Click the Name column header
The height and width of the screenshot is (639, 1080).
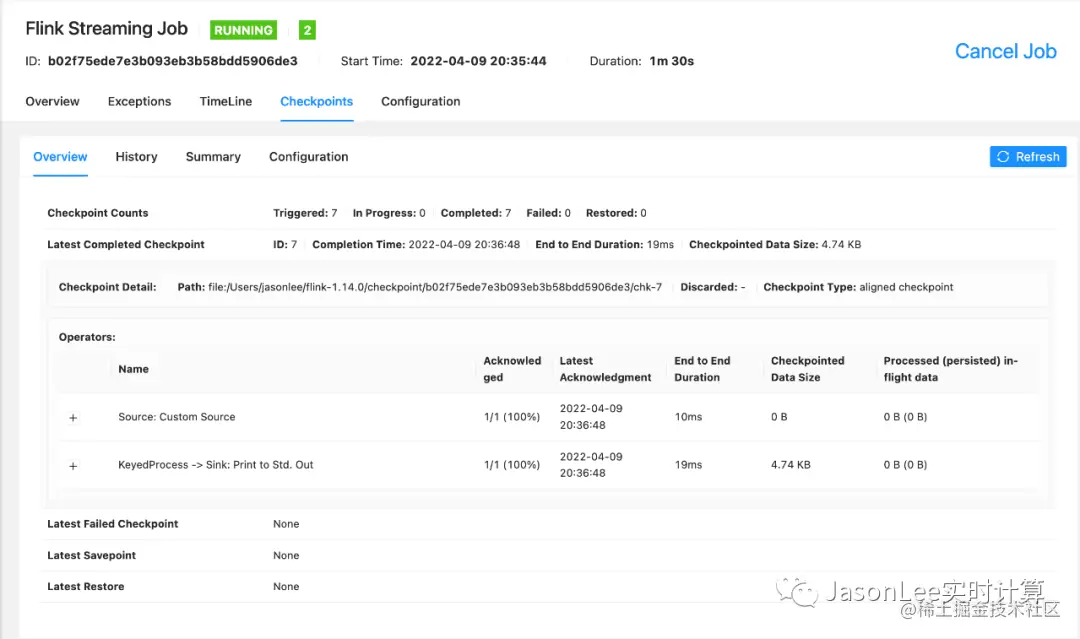point(133,369)
